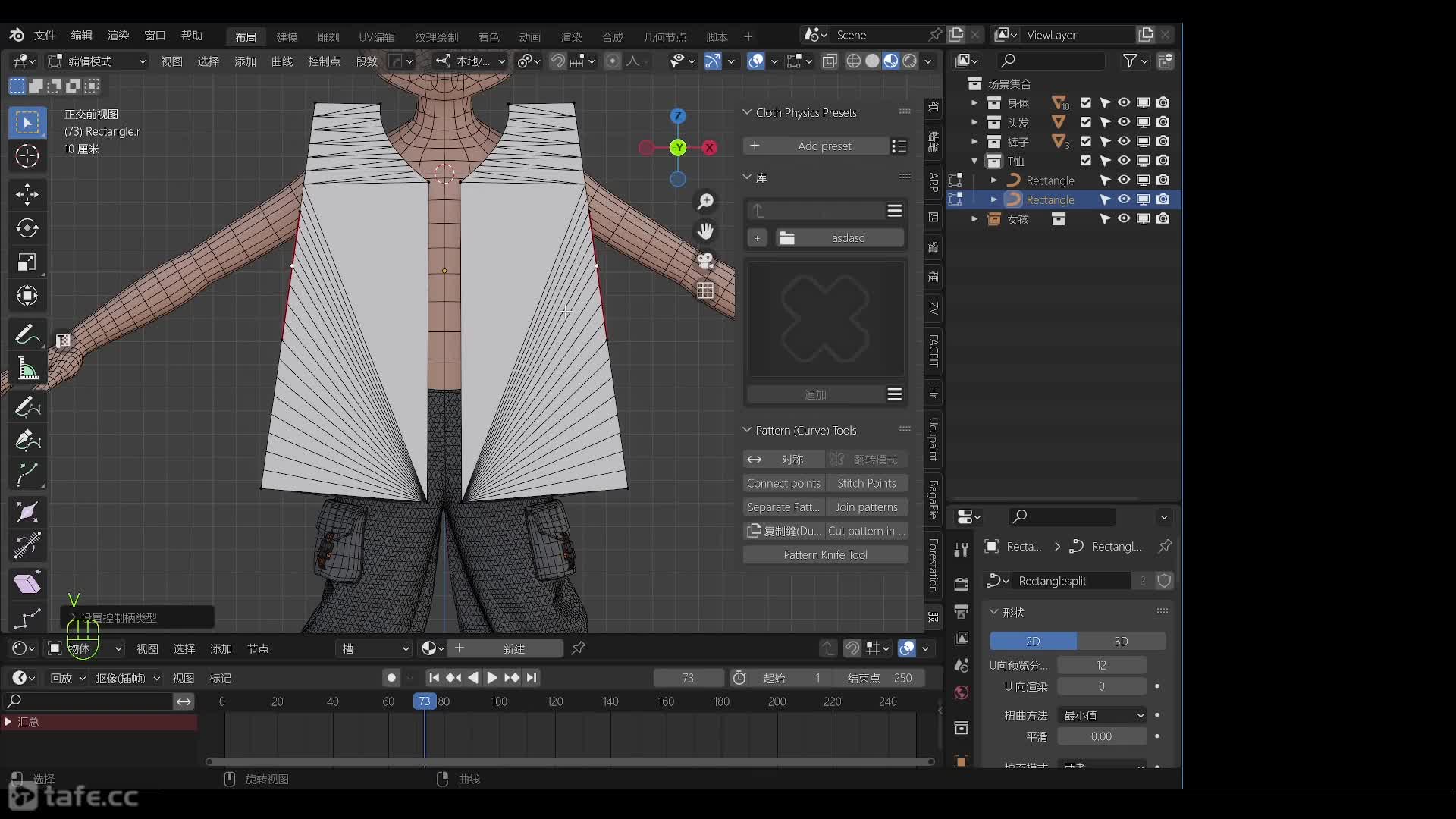Viewport: 1456px width, 819px height.
Task: Activate the Transform tool
Action: point(27,296)
